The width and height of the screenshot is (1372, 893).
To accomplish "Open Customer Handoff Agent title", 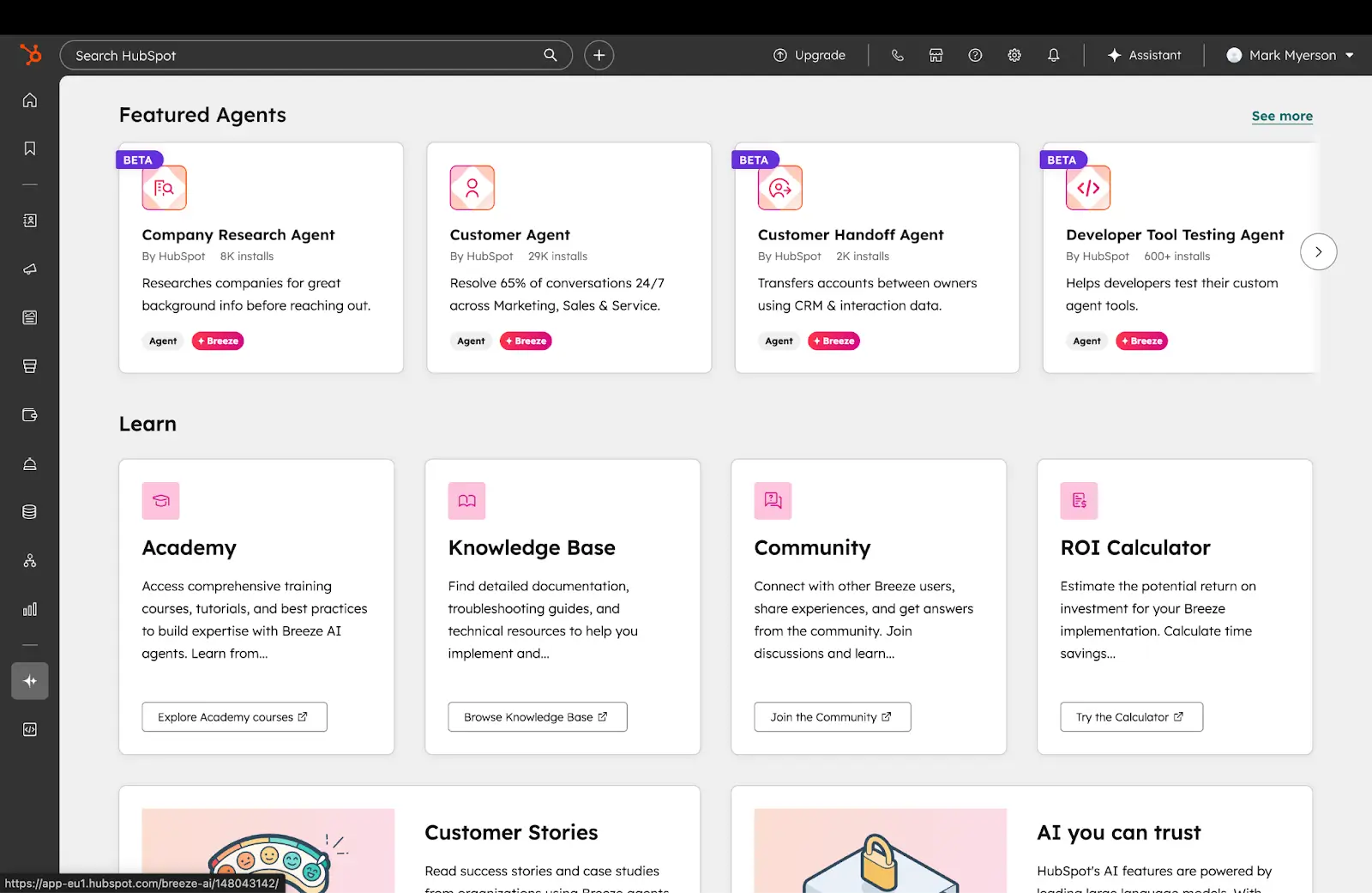I will click(x=851, y=235).
